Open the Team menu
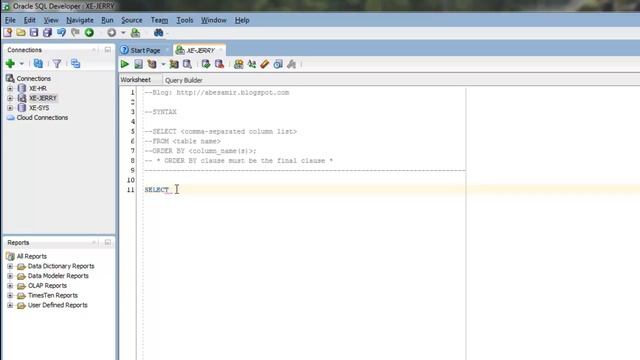The image size is (640, 360). 159,20
